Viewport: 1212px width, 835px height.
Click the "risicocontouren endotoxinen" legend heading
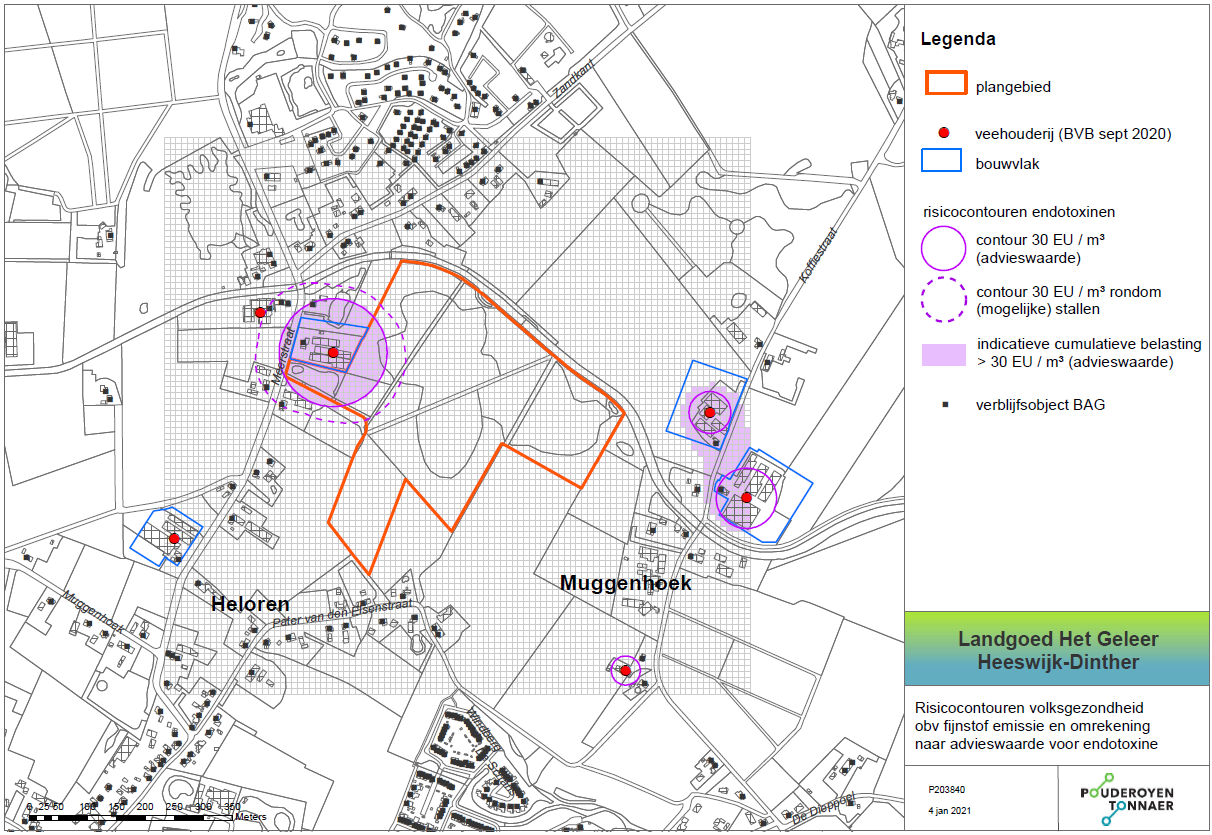(x=1018, y=212)
